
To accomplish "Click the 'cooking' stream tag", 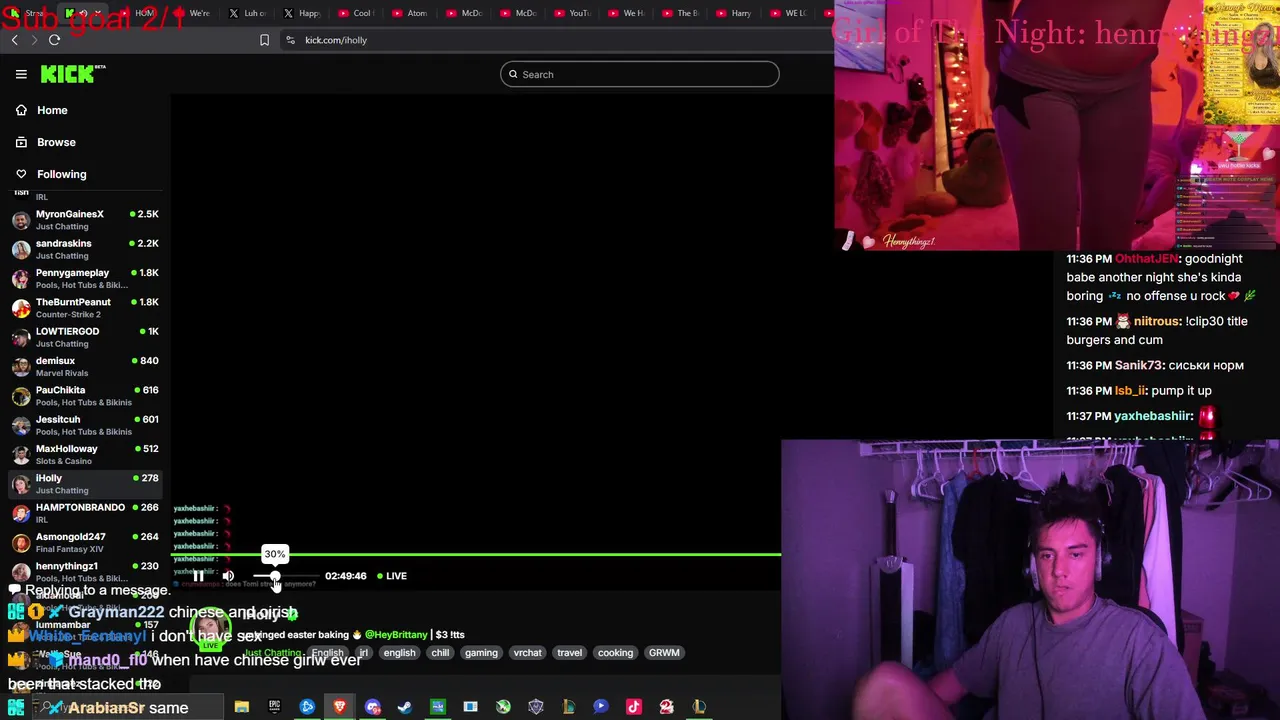I will click(615, 653).
